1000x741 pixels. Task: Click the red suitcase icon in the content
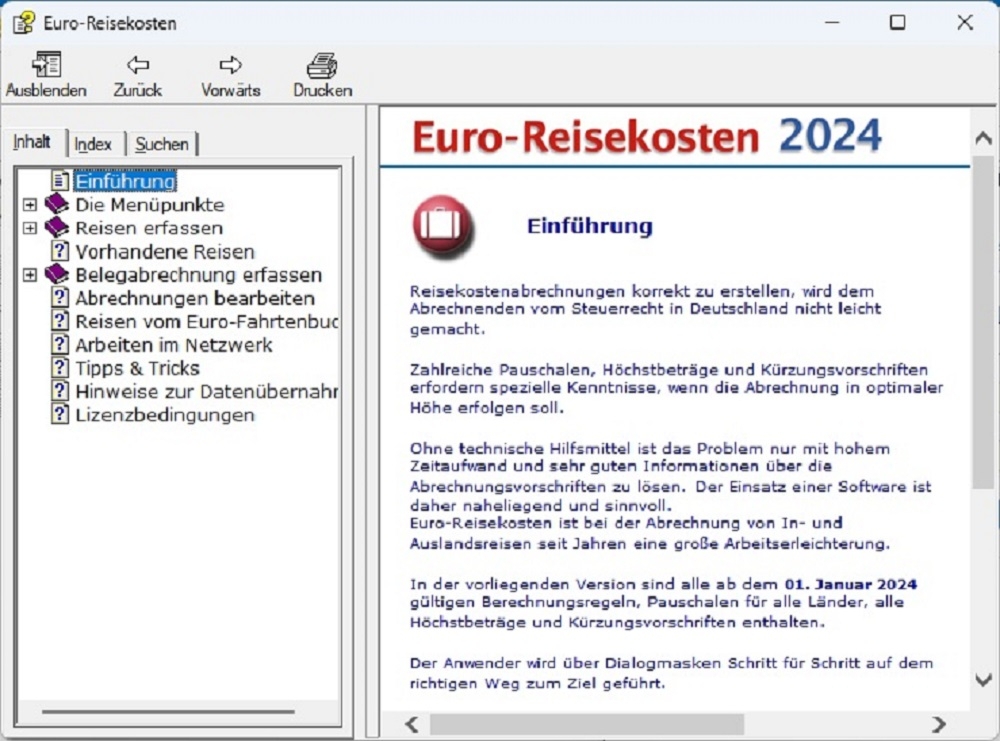tap(443, 226)
